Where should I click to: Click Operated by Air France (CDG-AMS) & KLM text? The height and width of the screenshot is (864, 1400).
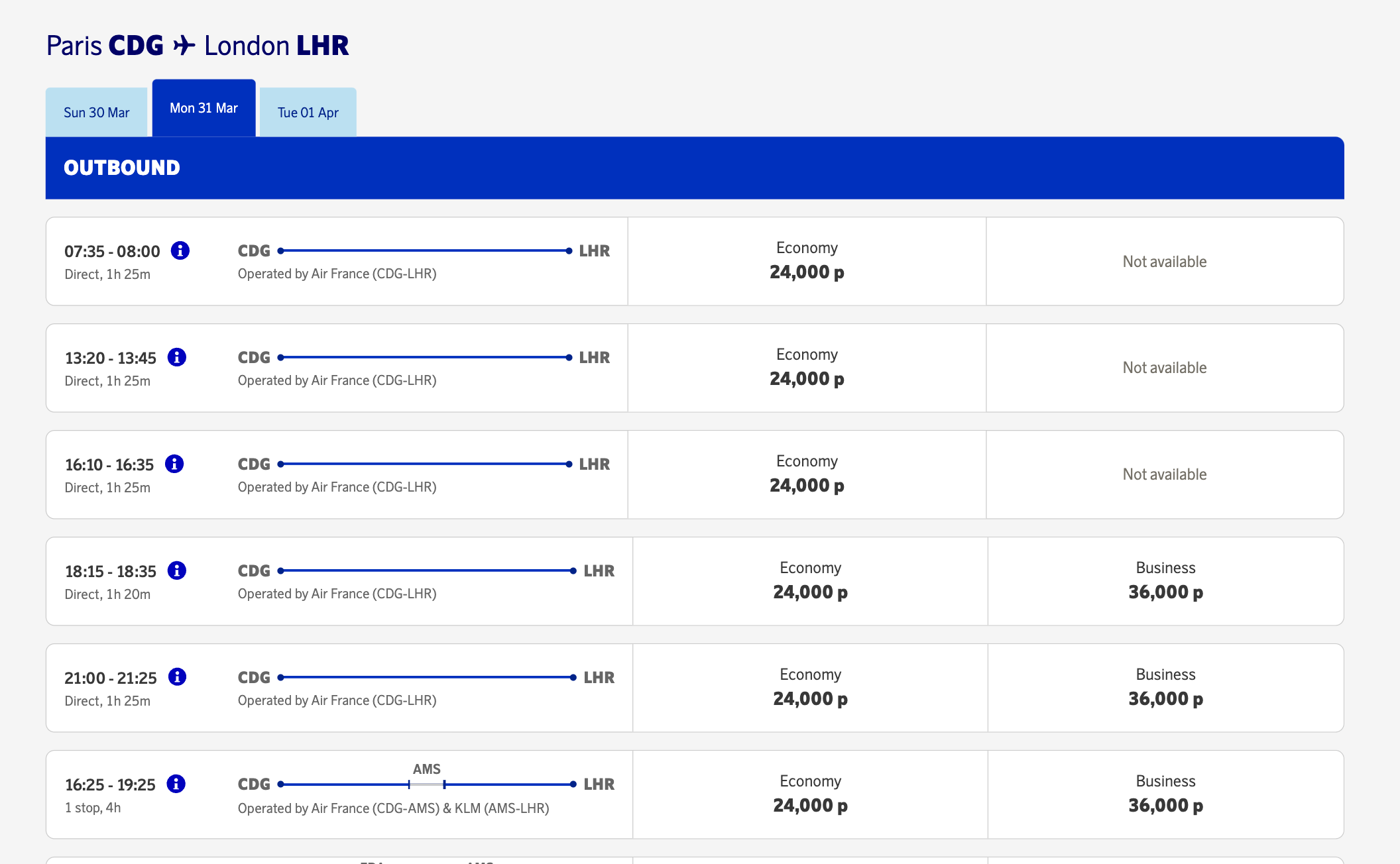(394, 808)
